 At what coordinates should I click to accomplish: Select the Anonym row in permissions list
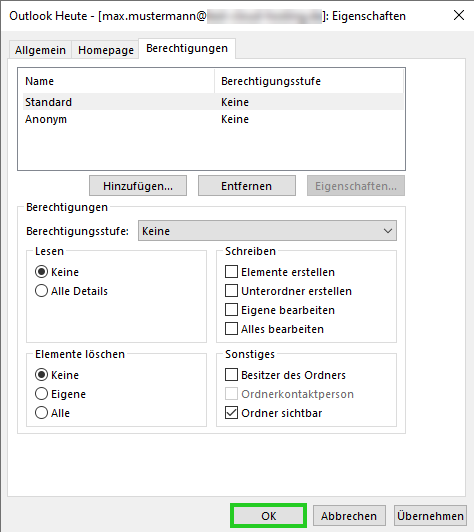pyautogui.click(x=213, y=119)
